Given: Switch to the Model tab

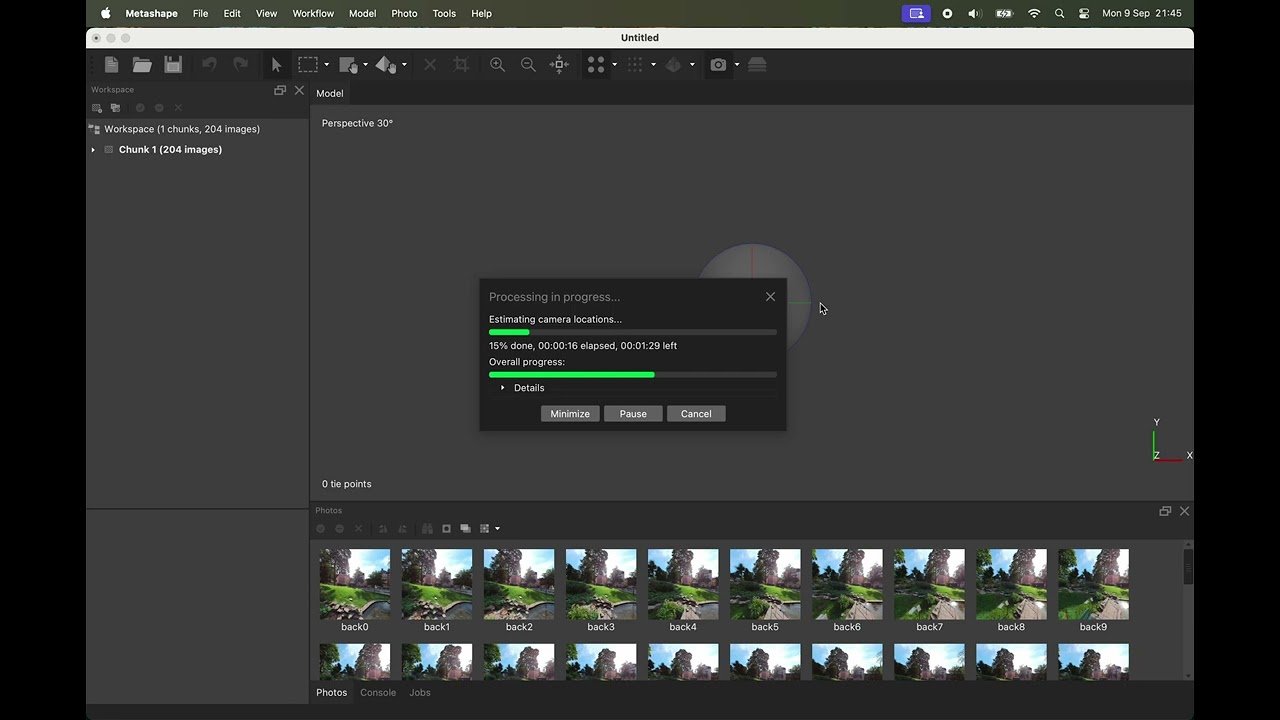Looking at the screenshot, I should point(330,93).
